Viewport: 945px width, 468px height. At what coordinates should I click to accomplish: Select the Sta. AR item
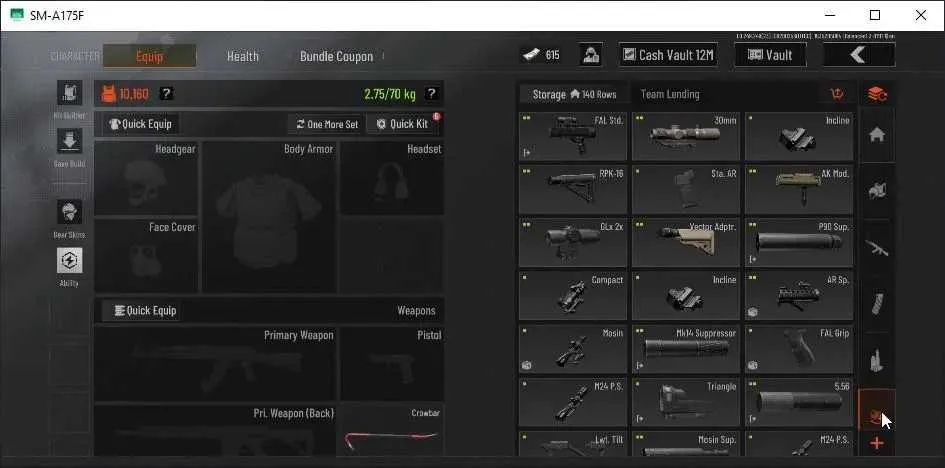tap(686, 190)
